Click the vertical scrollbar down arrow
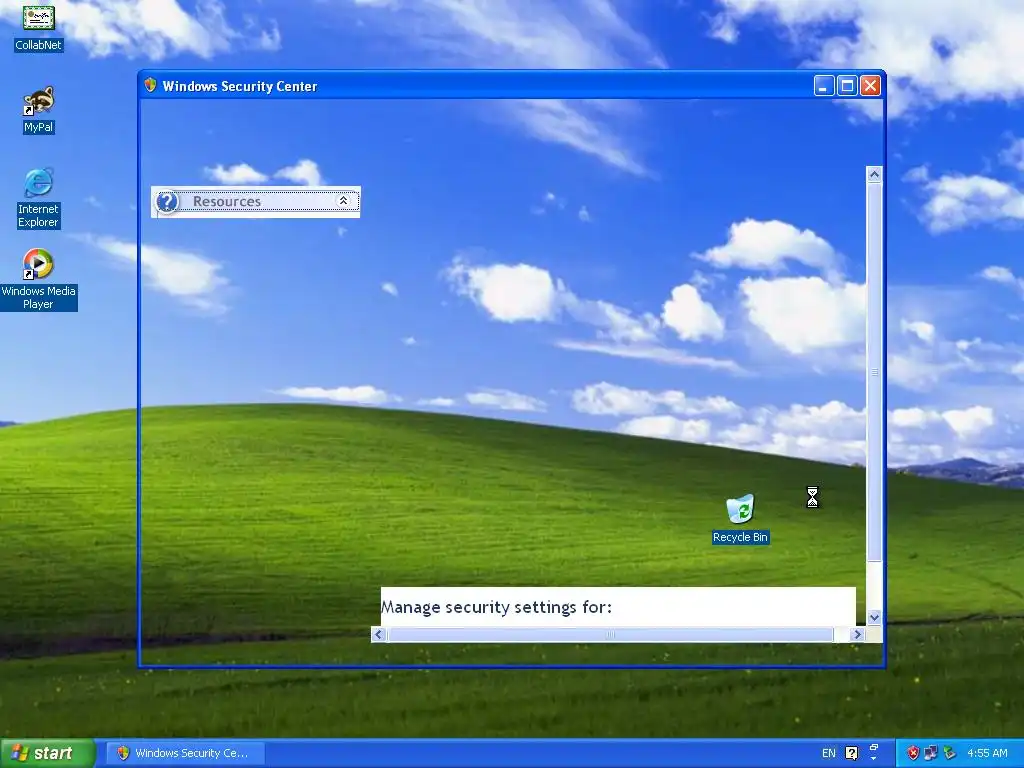The height and width of the screenshot is (768, 1024). (x=874, y=617)
